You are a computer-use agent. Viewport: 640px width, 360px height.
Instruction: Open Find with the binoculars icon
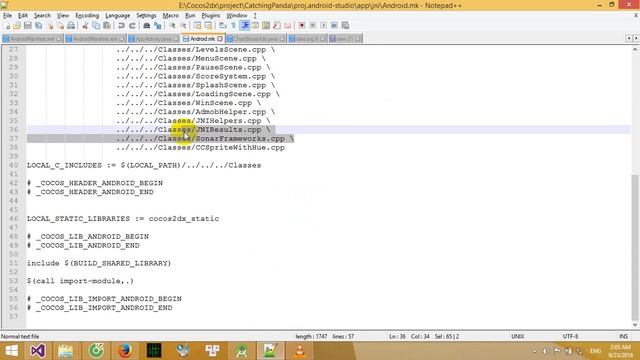tap(147, 26)
